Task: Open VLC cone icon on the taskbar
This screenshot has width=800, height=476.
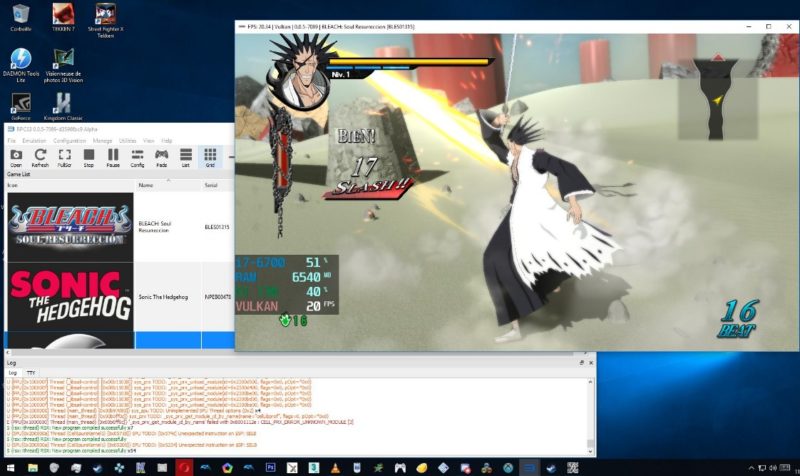Action: [335, 467]
